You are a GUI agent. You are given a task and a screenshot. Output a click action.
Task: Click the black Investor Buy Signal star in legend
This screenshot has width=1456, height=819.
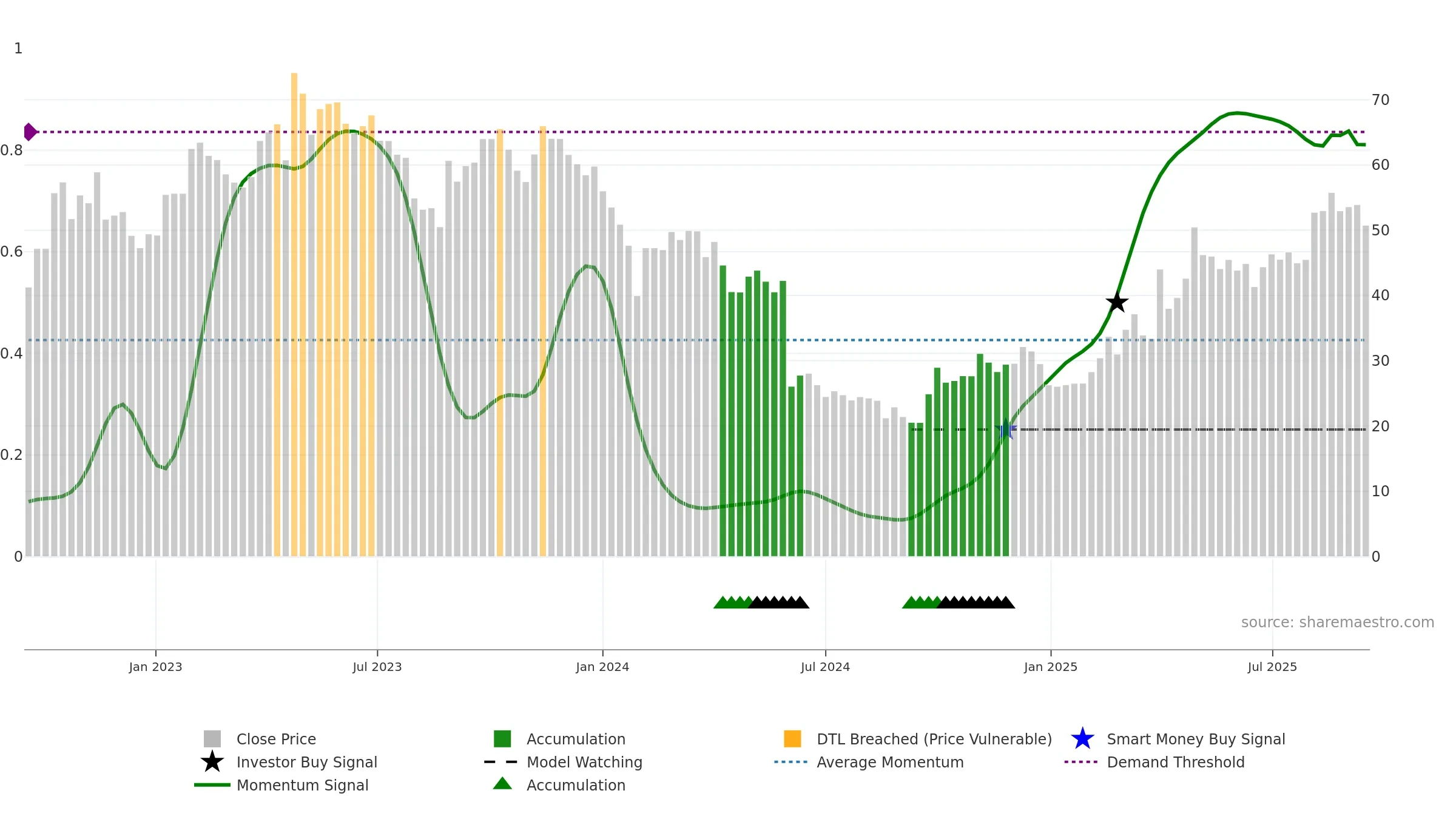pyautogui.click(x=212, y=762)
